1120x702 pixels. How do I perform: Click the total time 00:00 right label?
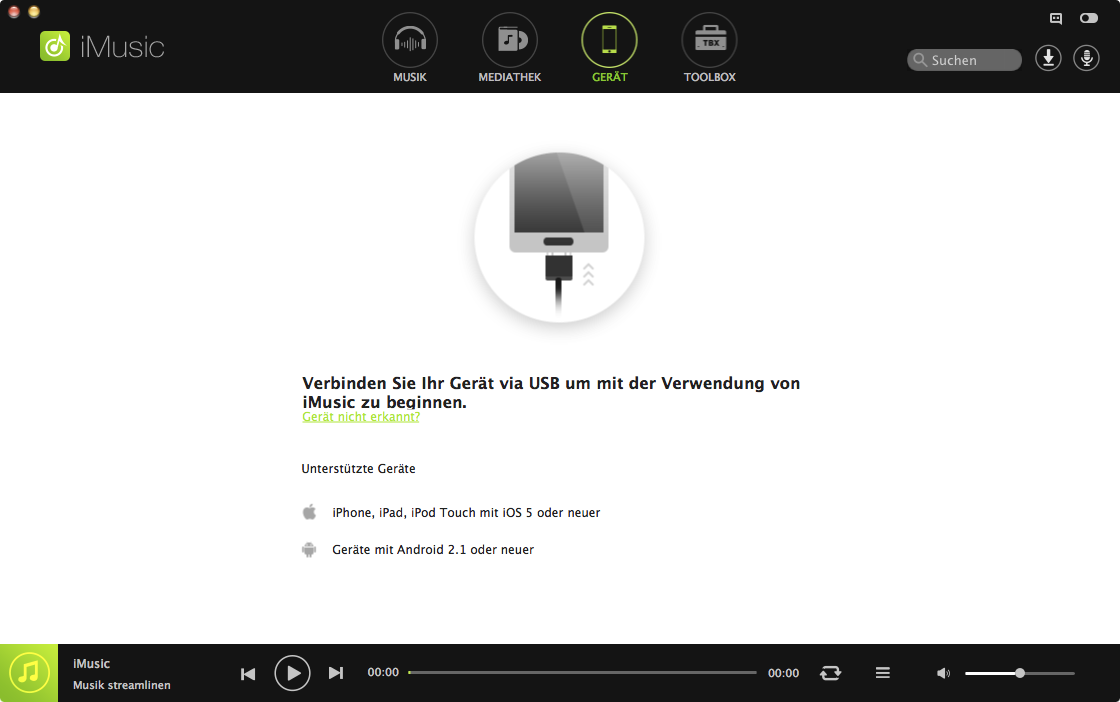click(x=784, y=673)
